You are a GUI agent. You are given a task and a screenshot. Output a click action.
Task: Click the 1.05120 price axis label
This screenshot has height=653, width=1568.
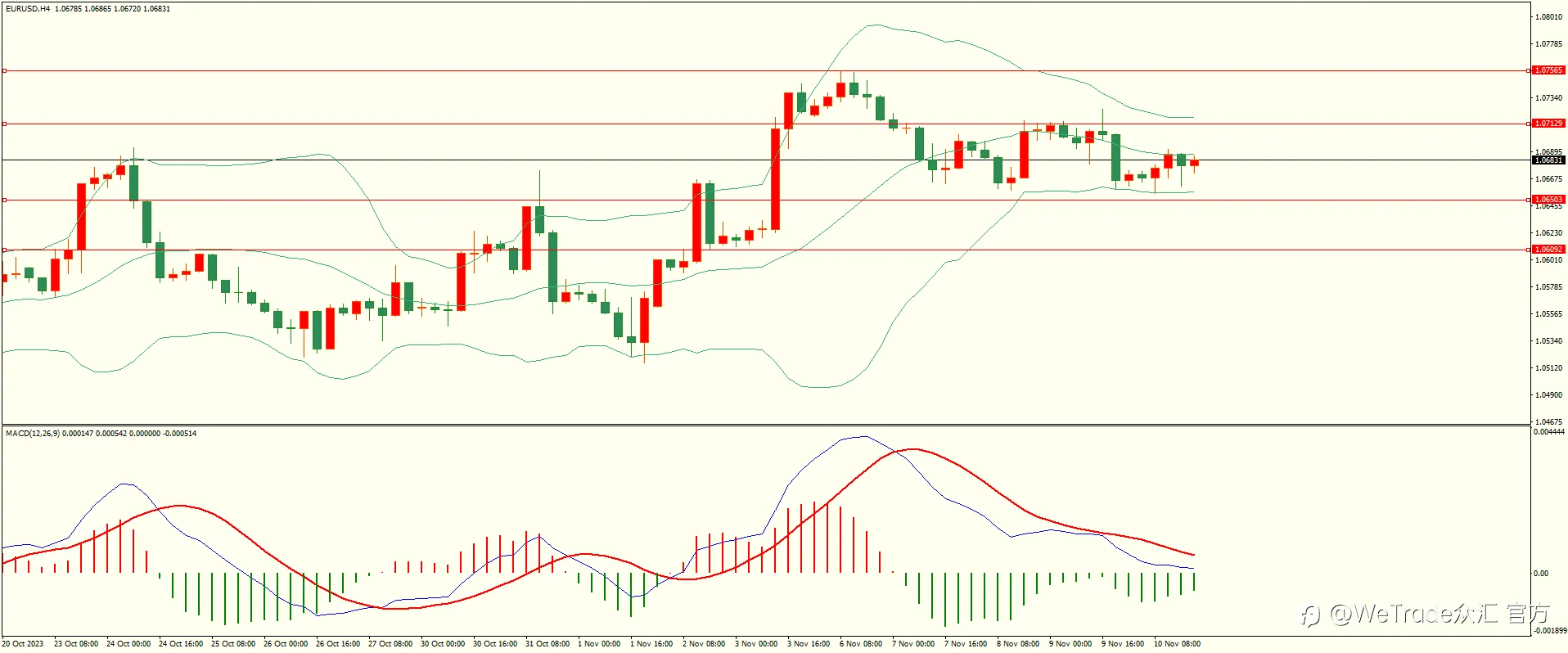[1548, 368]
